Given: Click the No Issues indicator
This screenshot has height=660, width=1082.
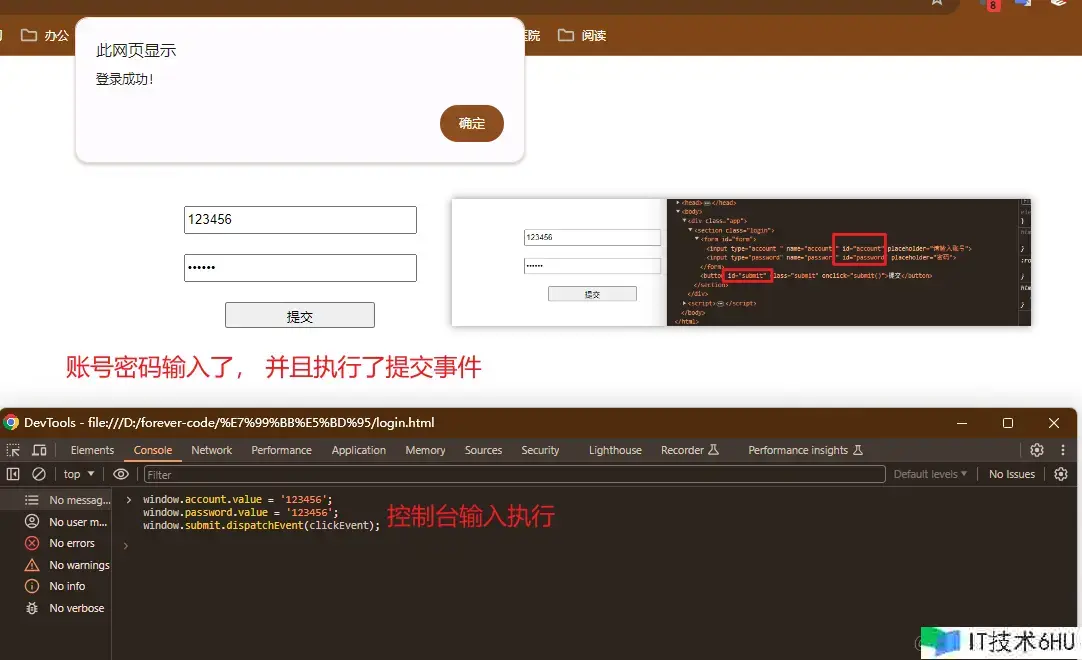Looking at the screenshot, I should click(x=1012, y=474).
